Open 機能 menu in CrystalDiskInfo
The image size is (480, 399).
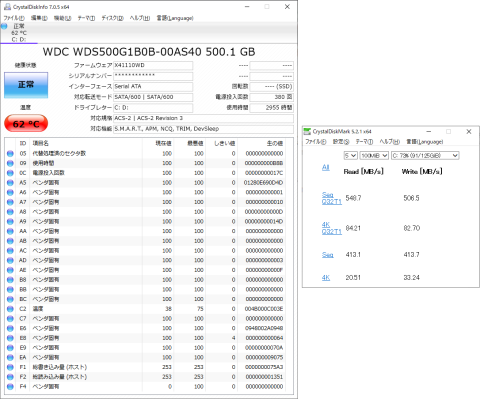coord(63,18)
